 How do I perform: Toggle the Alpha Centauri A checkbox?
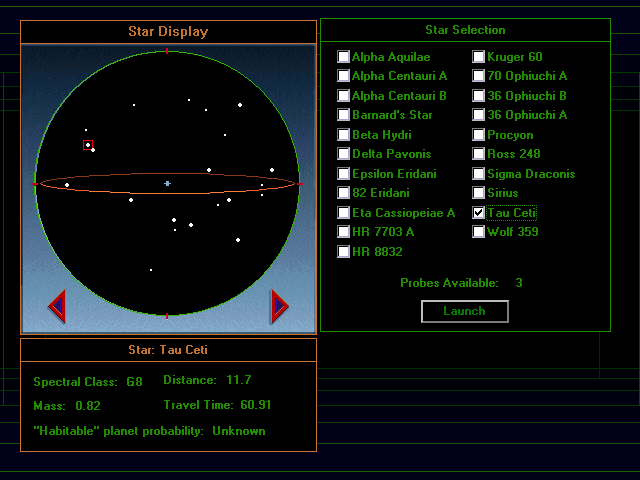coord(344,76)
